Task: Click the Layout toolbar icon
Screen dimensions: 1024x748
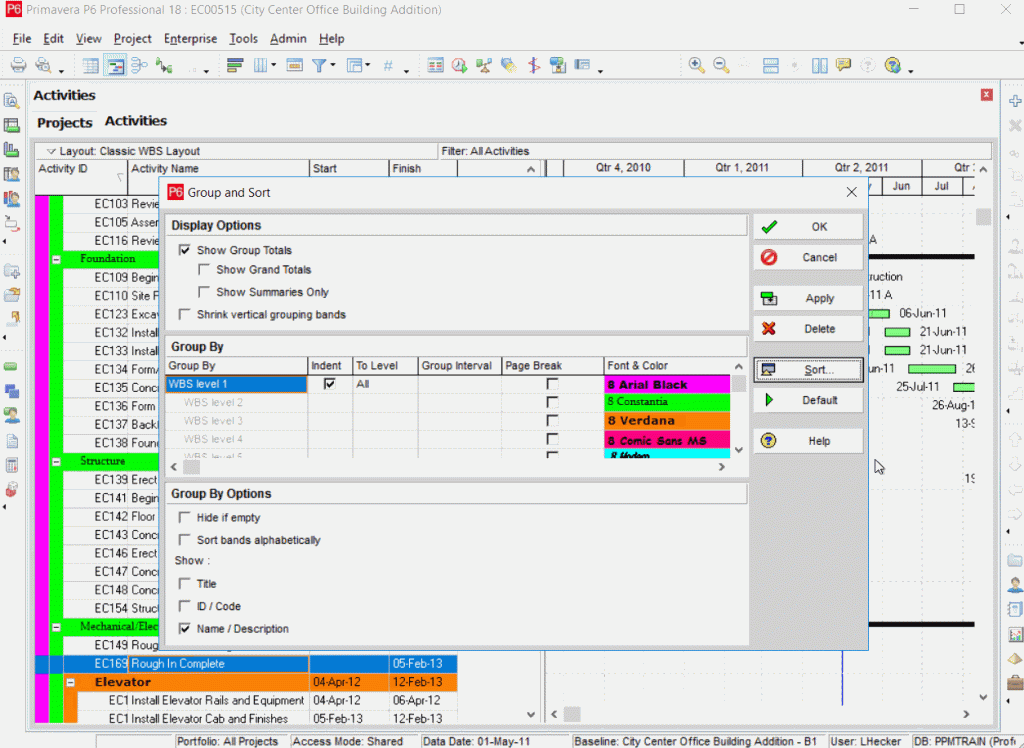Action: click(x=354, y=65)
